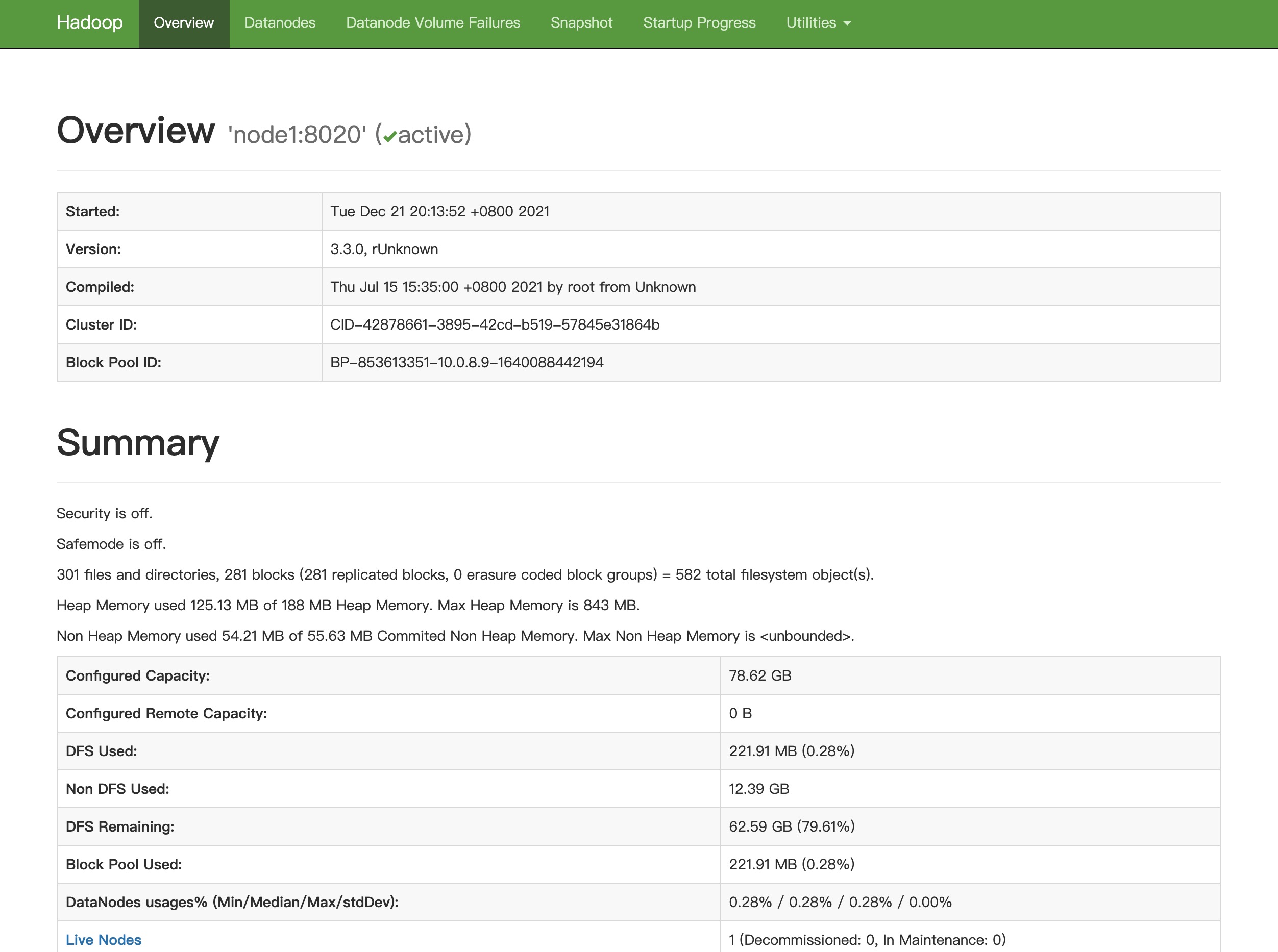The width and height of the screenshot is (1278, 952).
Task: Open the Startup Progress tab
Action: (x=699, y=23)
